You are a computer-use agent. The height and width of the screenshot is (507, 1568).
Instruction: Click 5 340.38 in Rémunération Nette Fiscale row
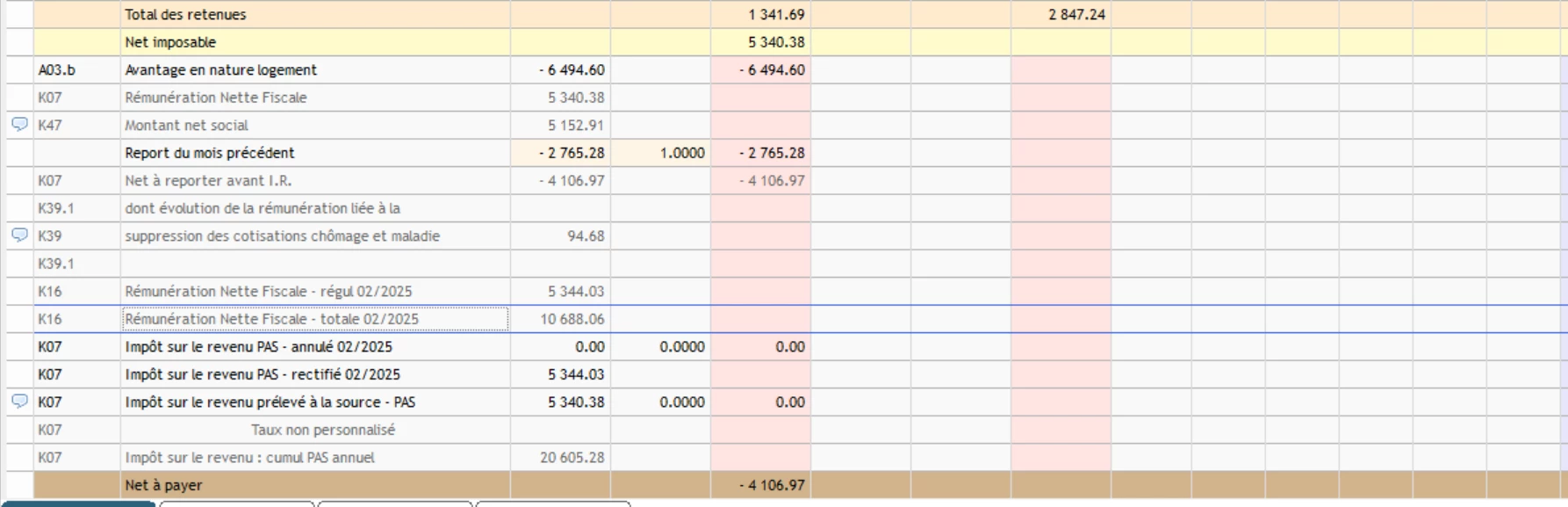[576, 98]
